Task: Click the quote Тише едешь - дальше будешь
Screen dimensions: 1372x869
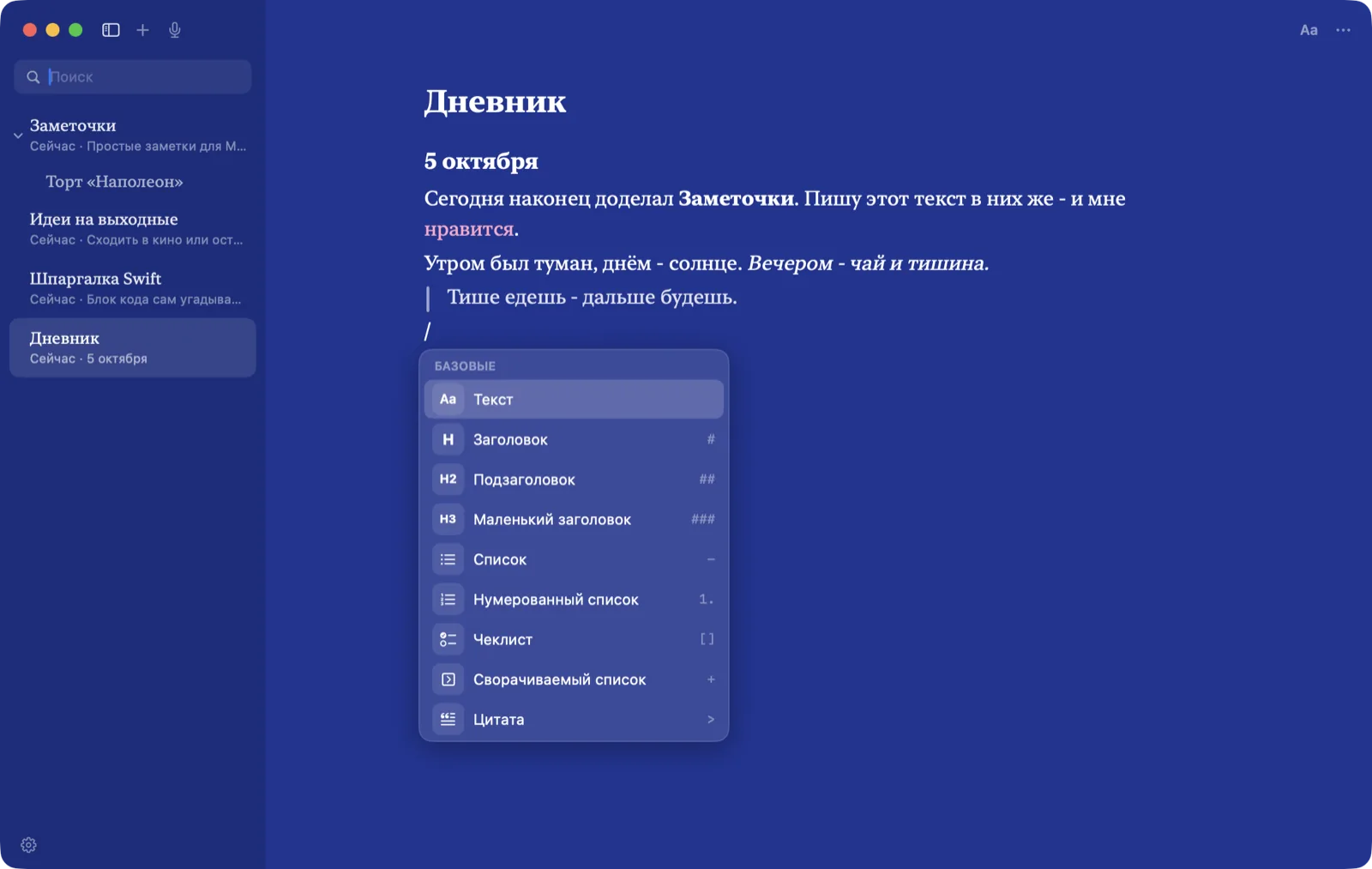Action: (592, 298)
